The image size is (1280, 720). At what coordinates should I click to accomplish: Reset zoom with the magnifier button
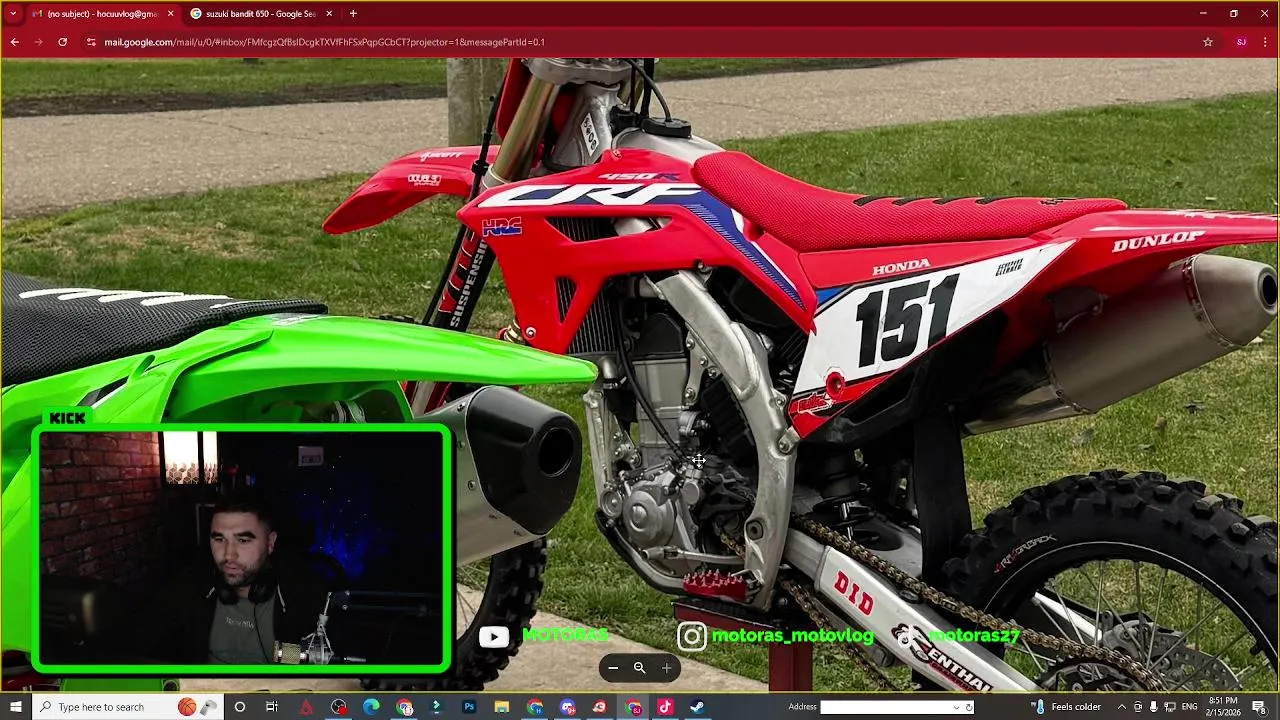pyautogui.click(x=640, y=668)
